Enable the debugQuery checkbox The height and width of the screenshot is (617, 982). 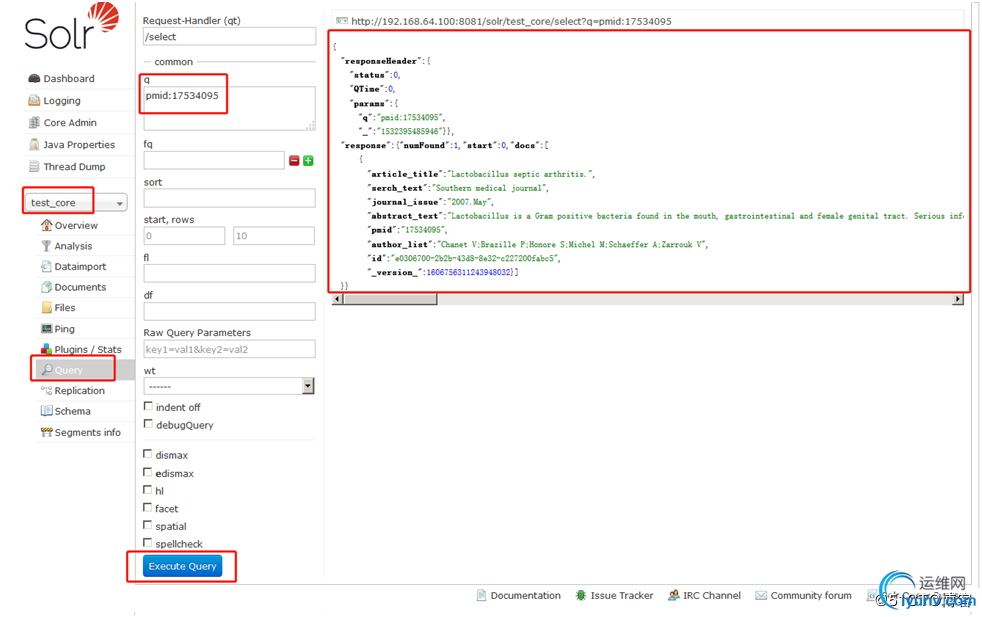(x=148, y=423)
